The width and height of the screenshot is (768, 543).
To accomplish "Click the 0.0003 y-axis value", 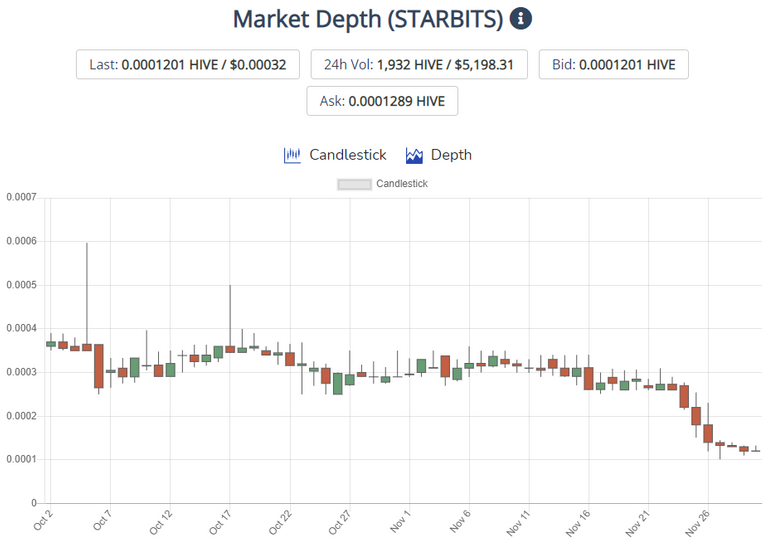I will click(x=21, y=372).
